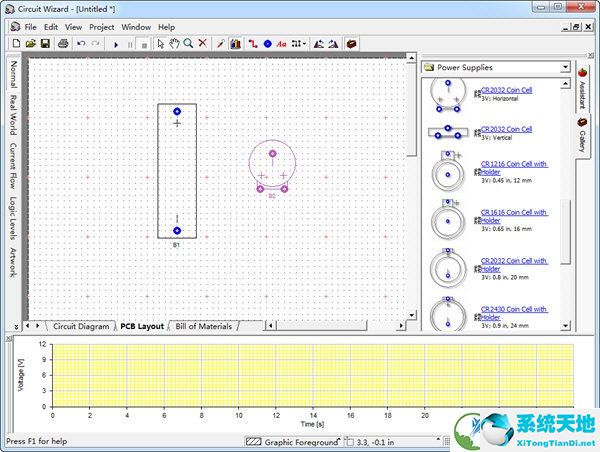Open the Help menu
Screen dimensions: 600x452
pyautogui.click(x=167, y=27)
